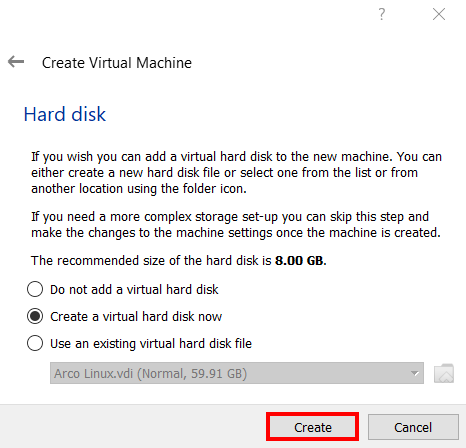Click the paragraph about complex storage set-up
The image size is (466, 448).
pos(236,225)
